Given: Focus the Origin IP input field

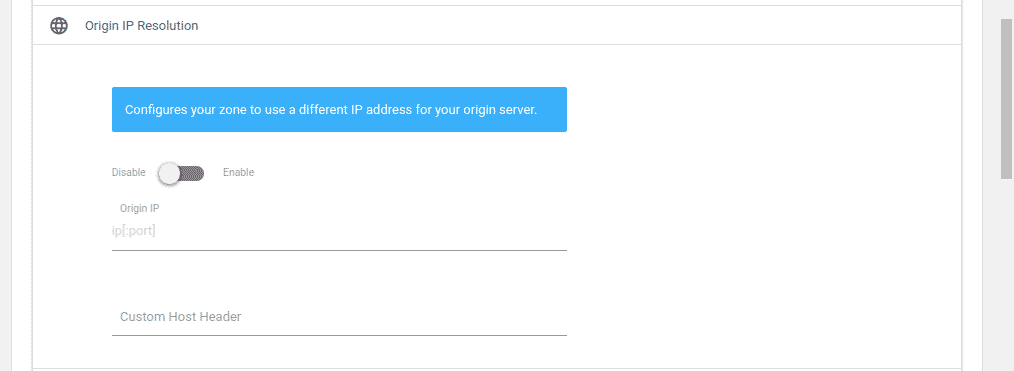Looking at the screenshot, I should 340,231.
